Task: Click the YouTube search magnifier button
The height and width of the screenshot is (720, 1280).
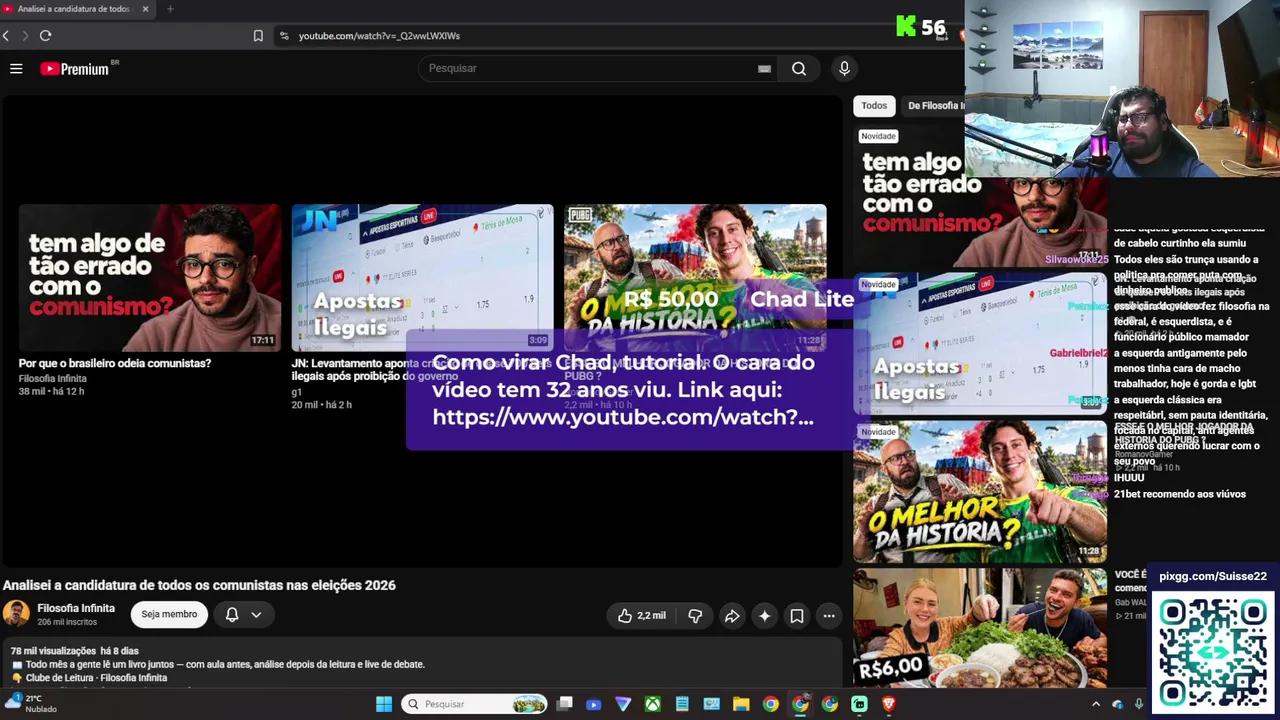Action: [x=799, y=68]
